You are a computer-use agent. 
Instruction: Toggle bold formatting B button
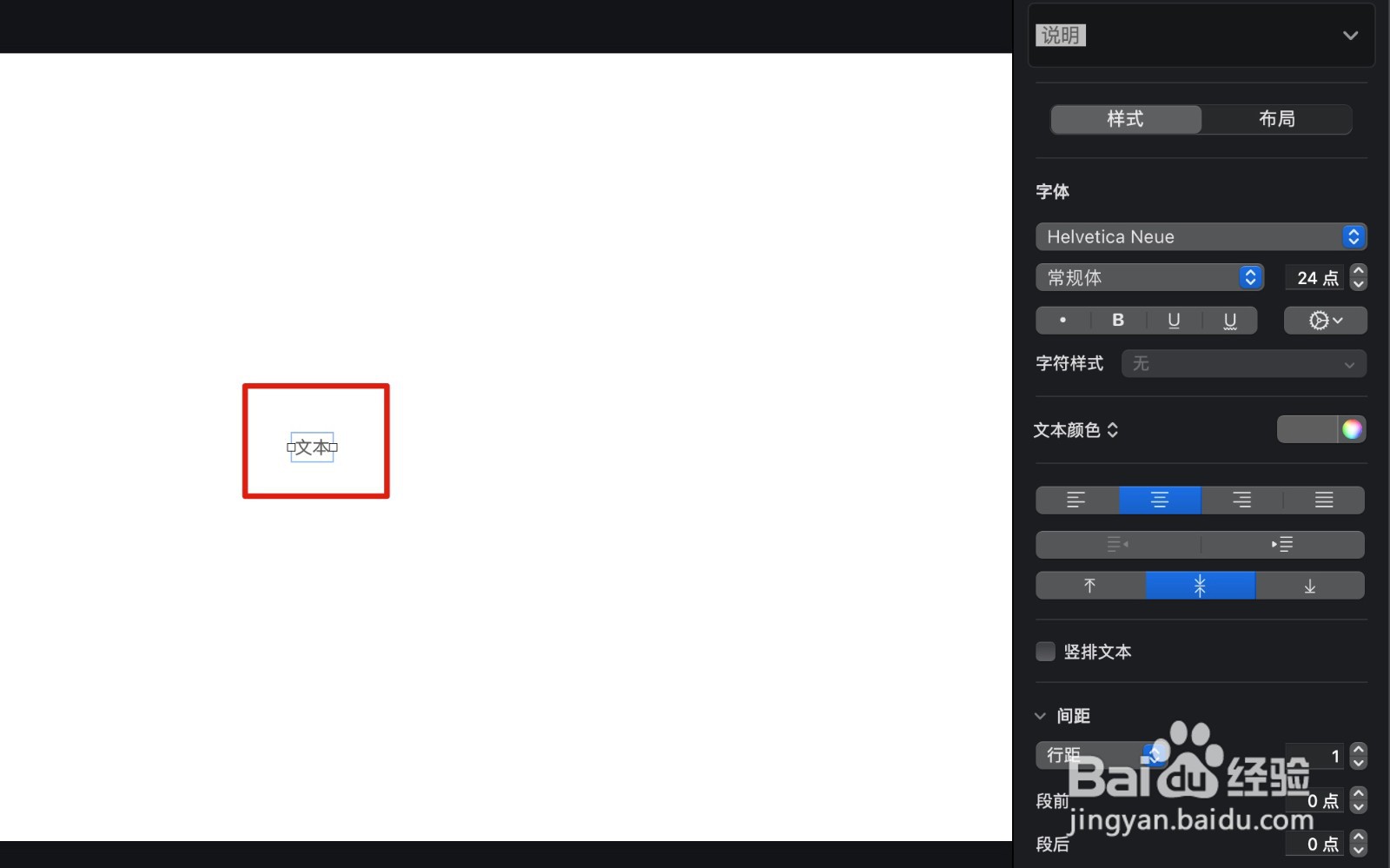coord(1118,320)
